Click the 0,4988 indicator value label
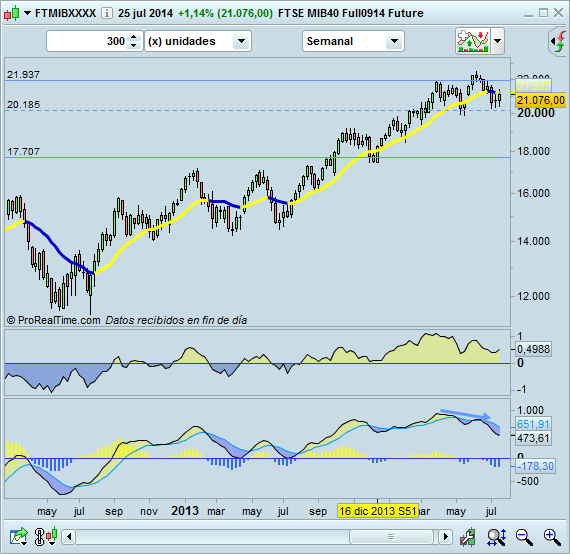Screen dimensions: 570x554 [x=533, y=349]
